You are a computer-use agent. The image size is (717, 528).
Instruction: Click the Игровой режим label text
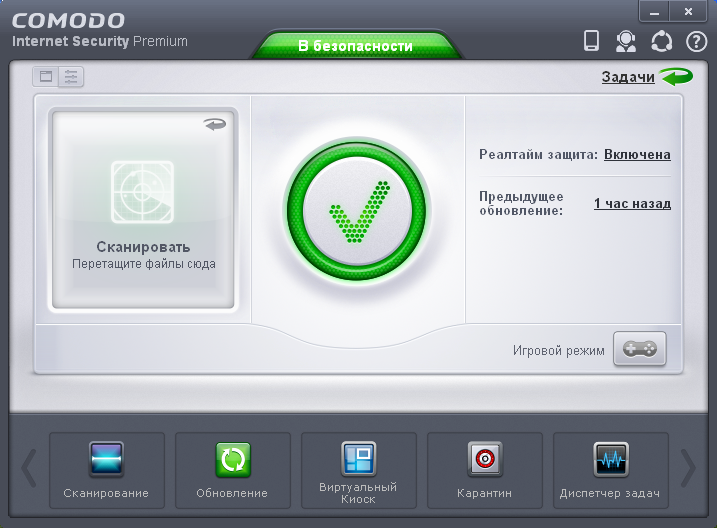point(558,351)
